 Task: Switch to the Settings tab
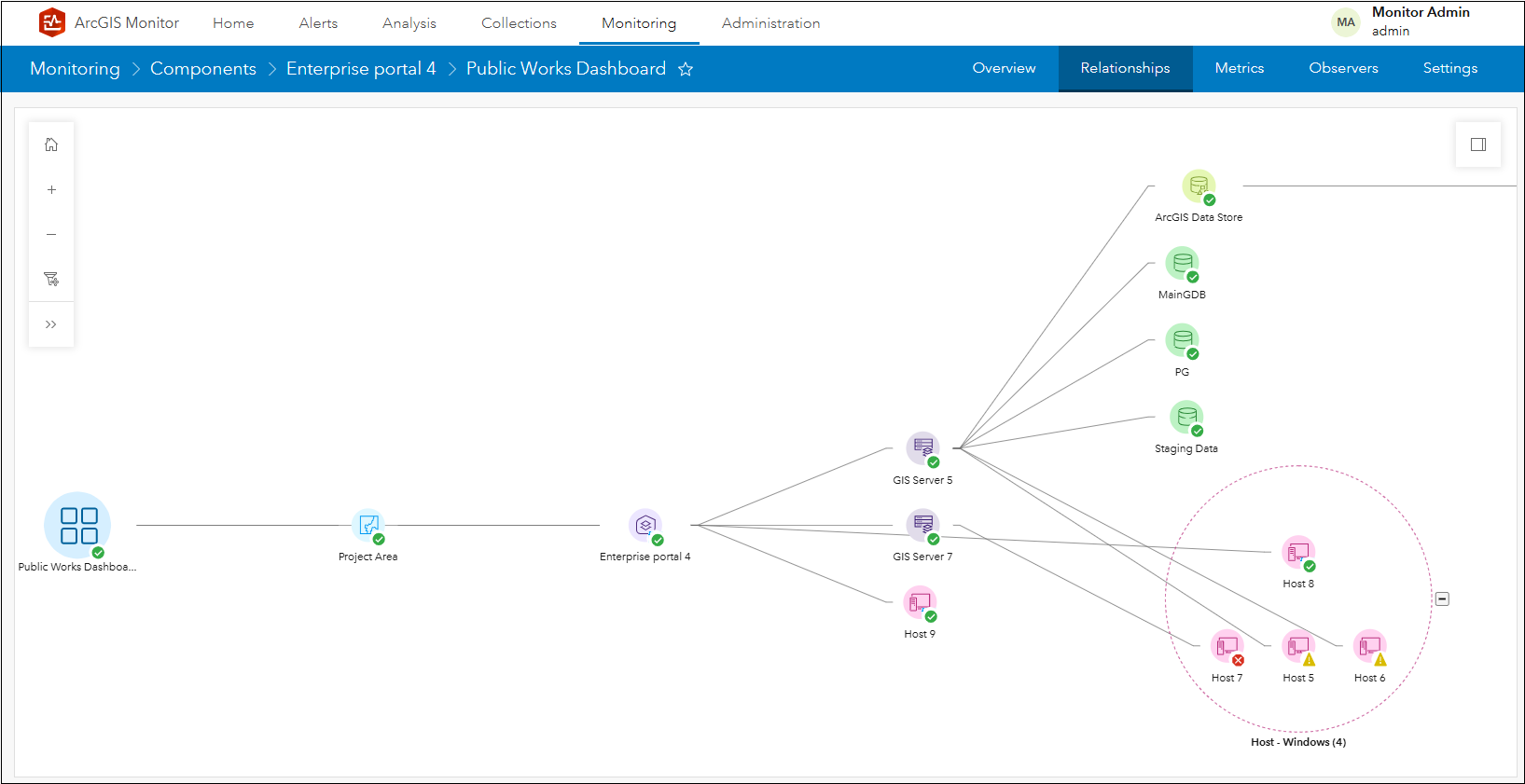click(x=1450, y=68)
